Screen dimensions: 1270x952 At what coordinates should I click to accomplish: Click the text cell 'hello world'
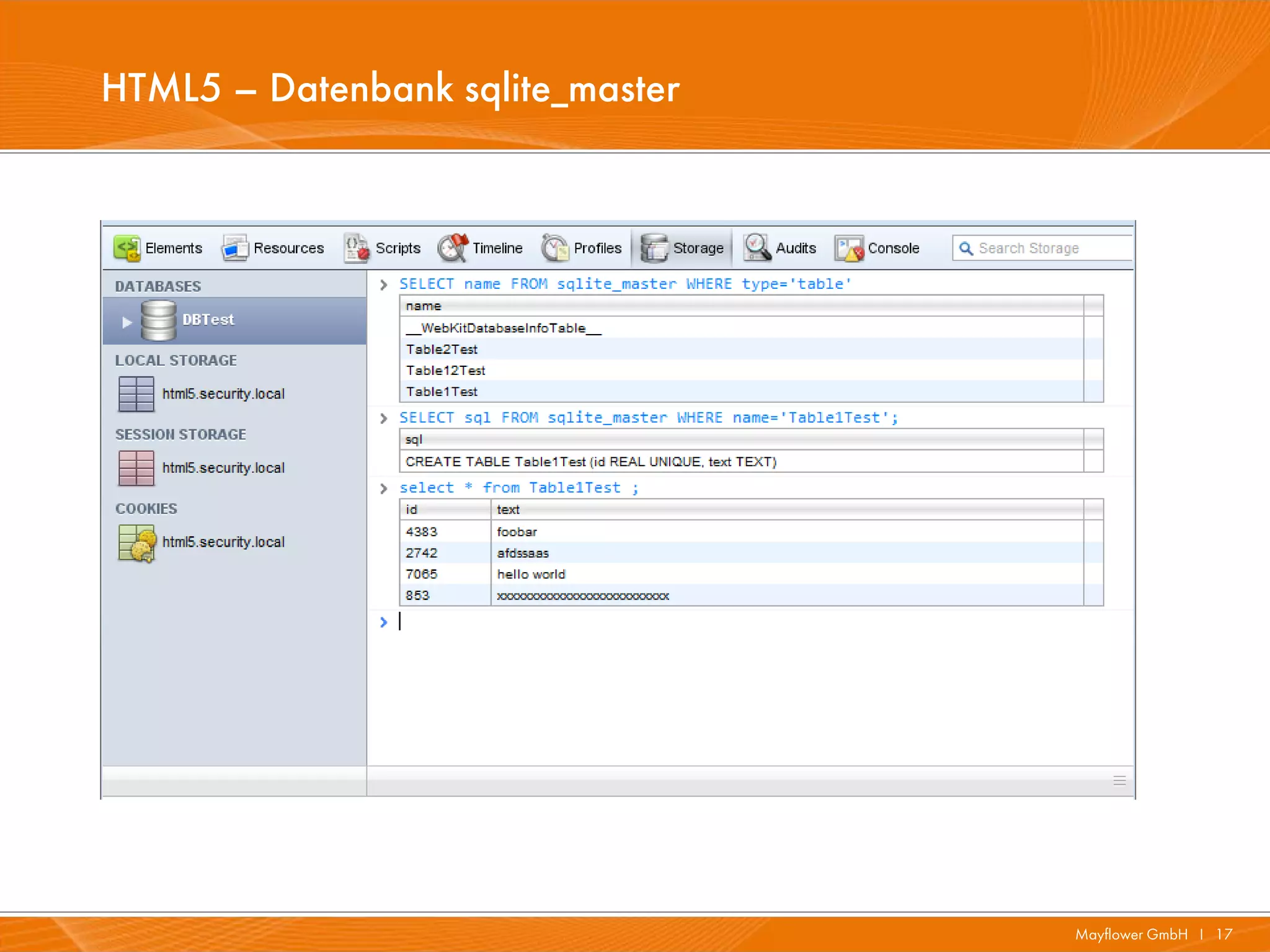[x=788, y=574]
